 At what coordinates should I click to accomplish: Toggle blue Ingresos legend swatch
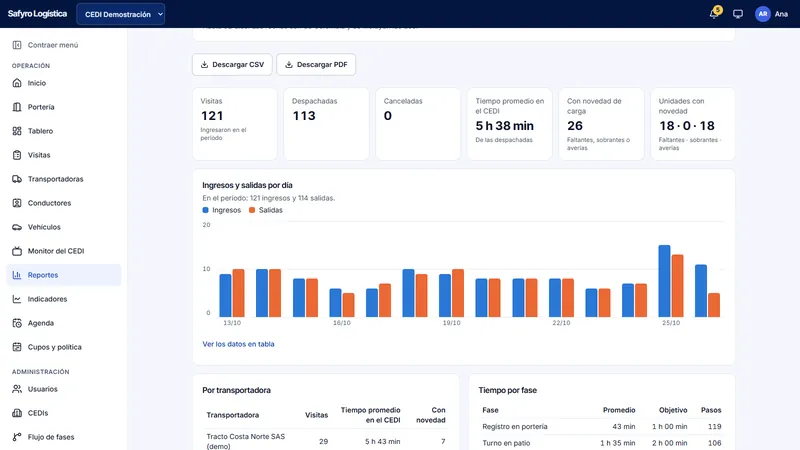(x=206, y=210)
